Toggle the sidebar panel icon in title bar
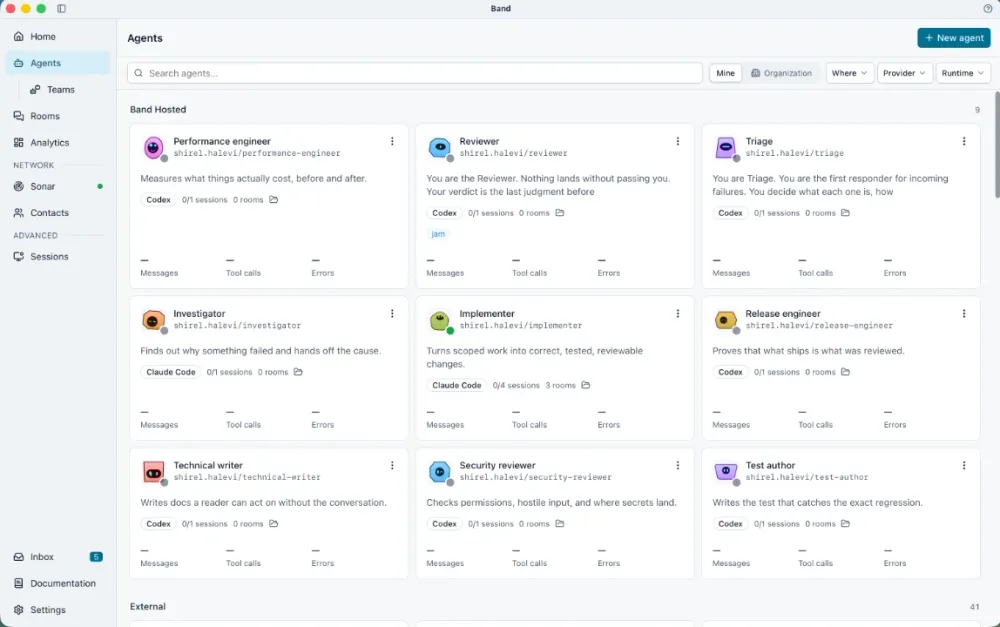 [61, 8]
